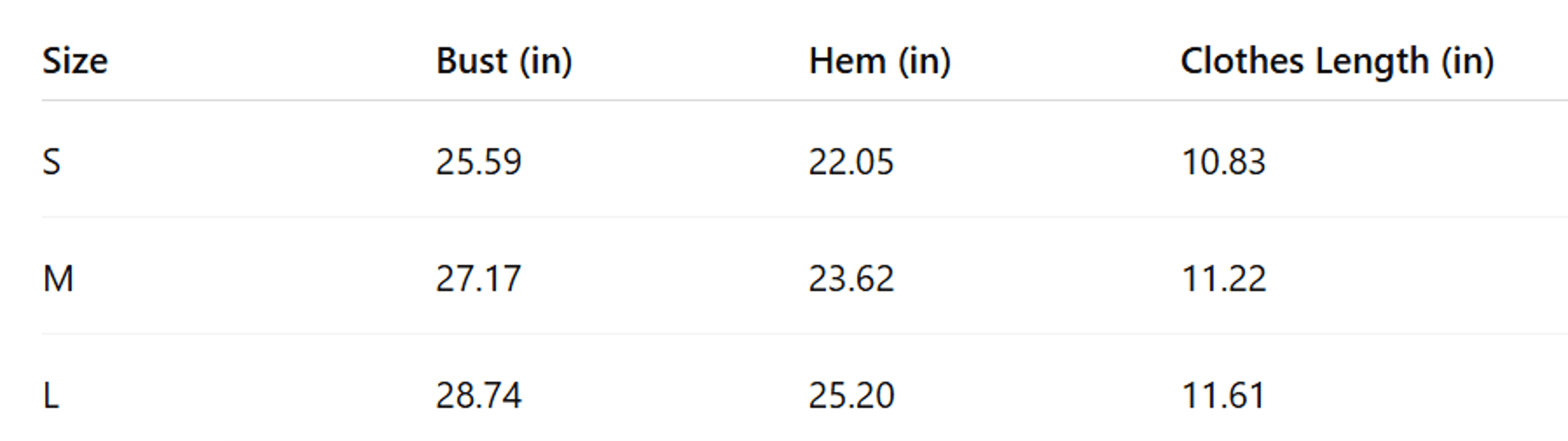Click the clothes length value 11.22

pos(1223,279)
